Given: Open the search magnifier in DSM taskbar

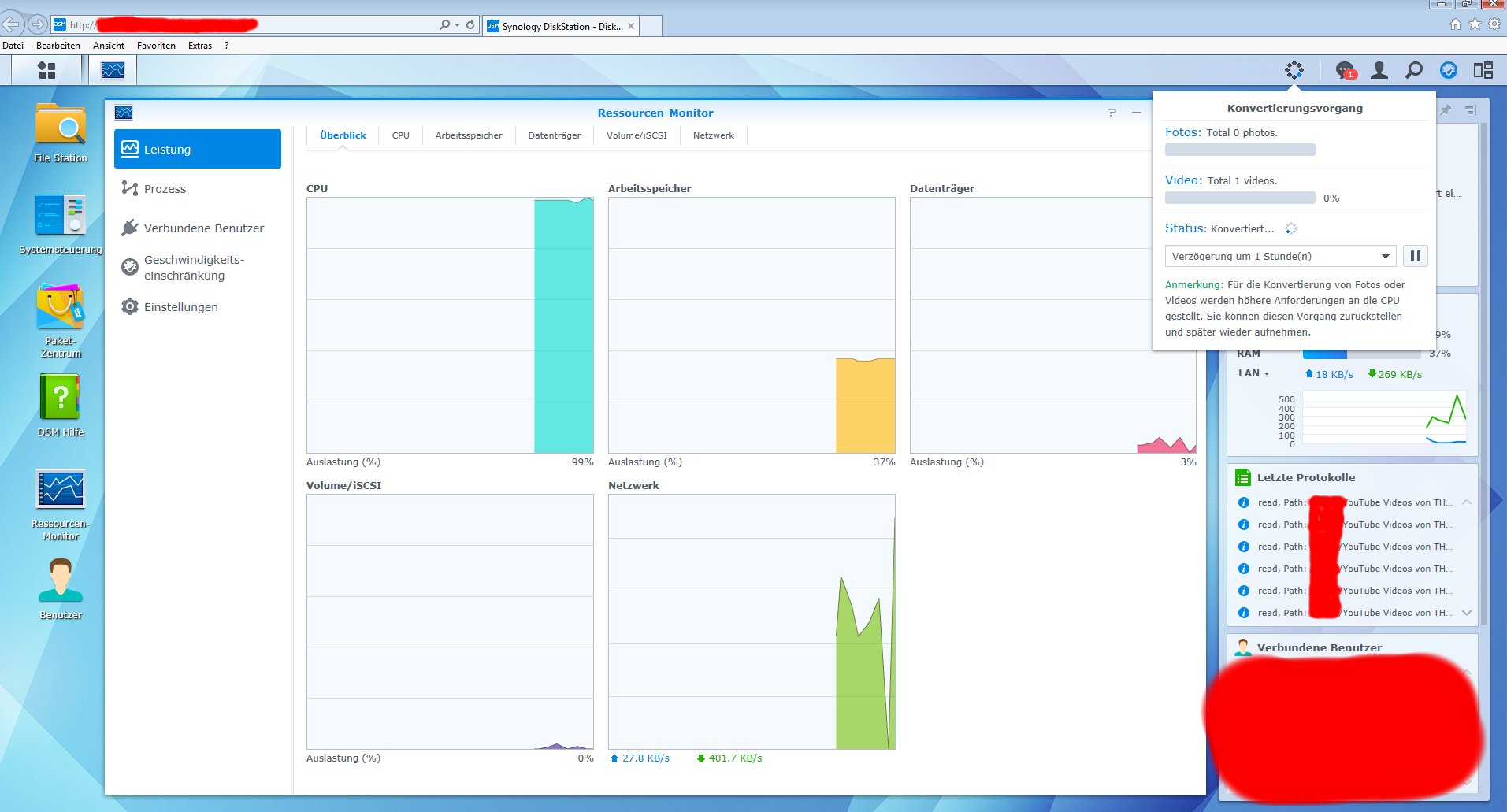Looking at the screenshot, I should [x=1414, y=71].
